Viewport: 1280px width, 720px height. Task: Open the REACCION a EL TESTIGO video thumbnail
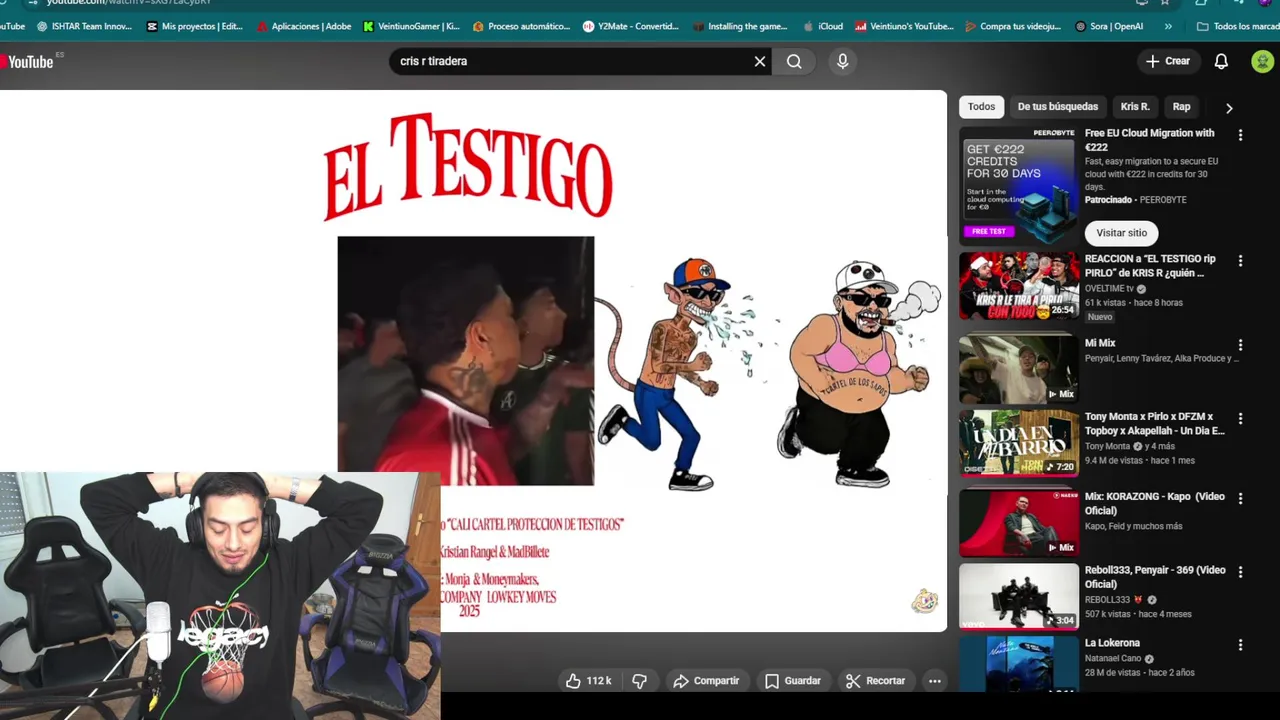(1018, 285)
